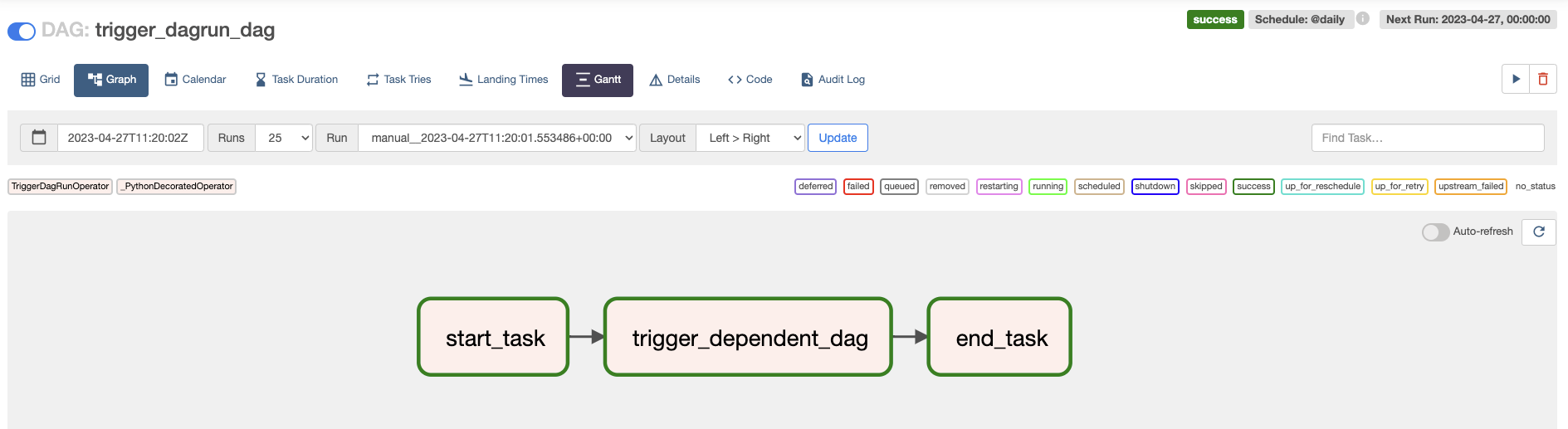Switch to the Code tab
The height and width of the screenshot is (429, 1568).
coord(750,80)
